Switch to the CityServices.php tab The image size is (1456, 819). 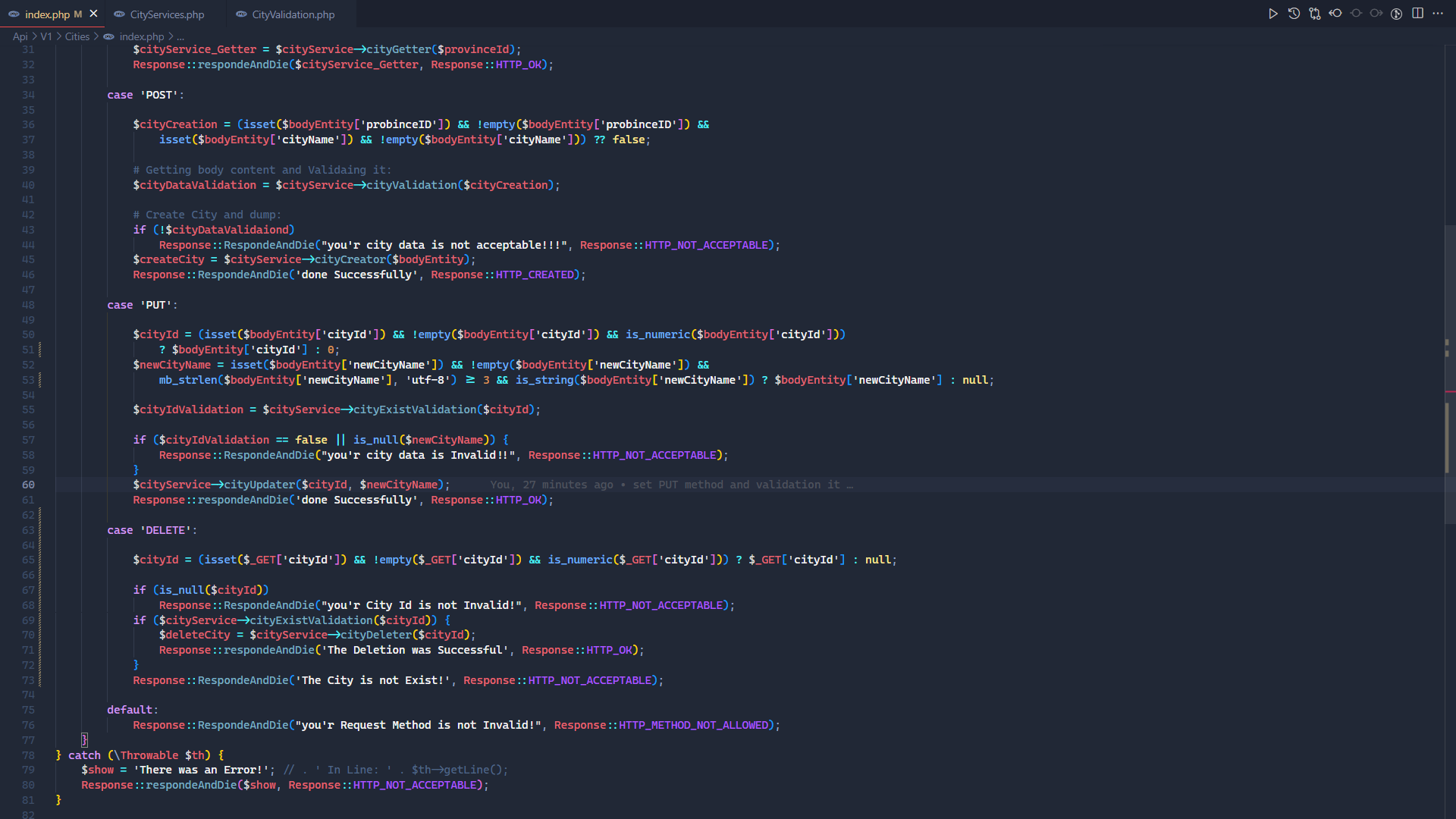pyautogui.click(x=167, y=14)
